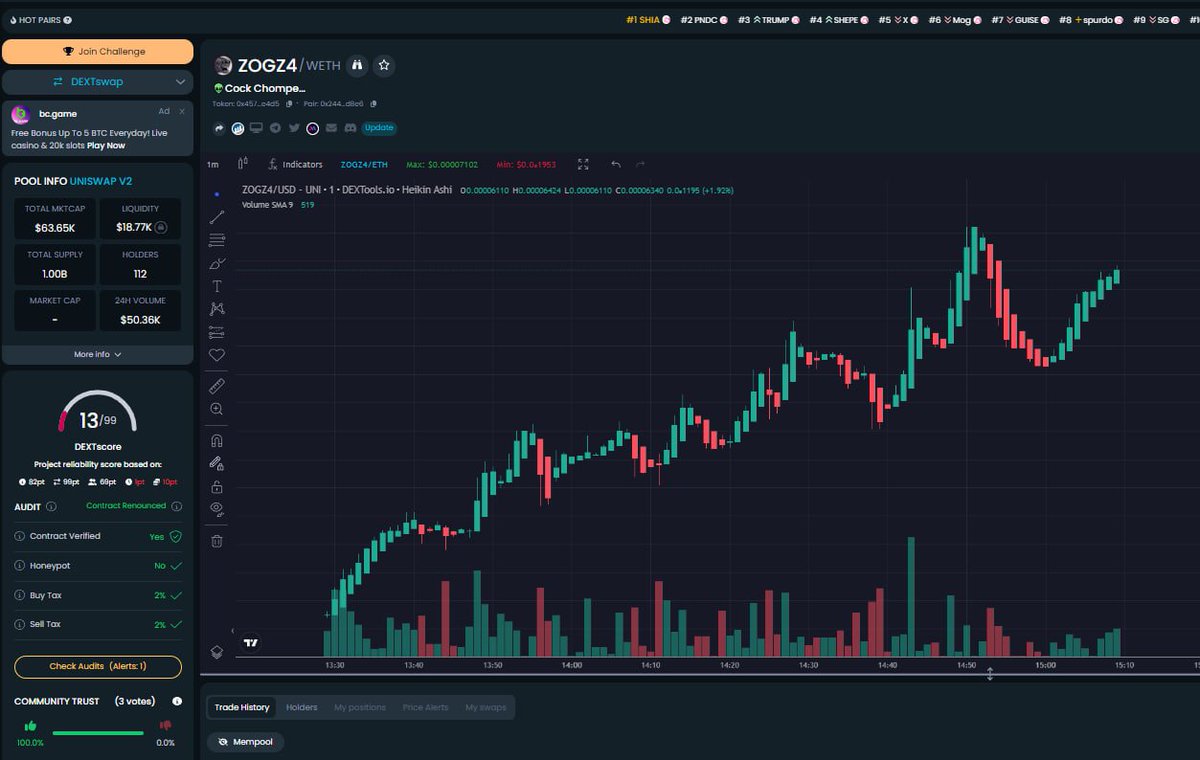Toggle lock all drawing tools

[217, 487]
